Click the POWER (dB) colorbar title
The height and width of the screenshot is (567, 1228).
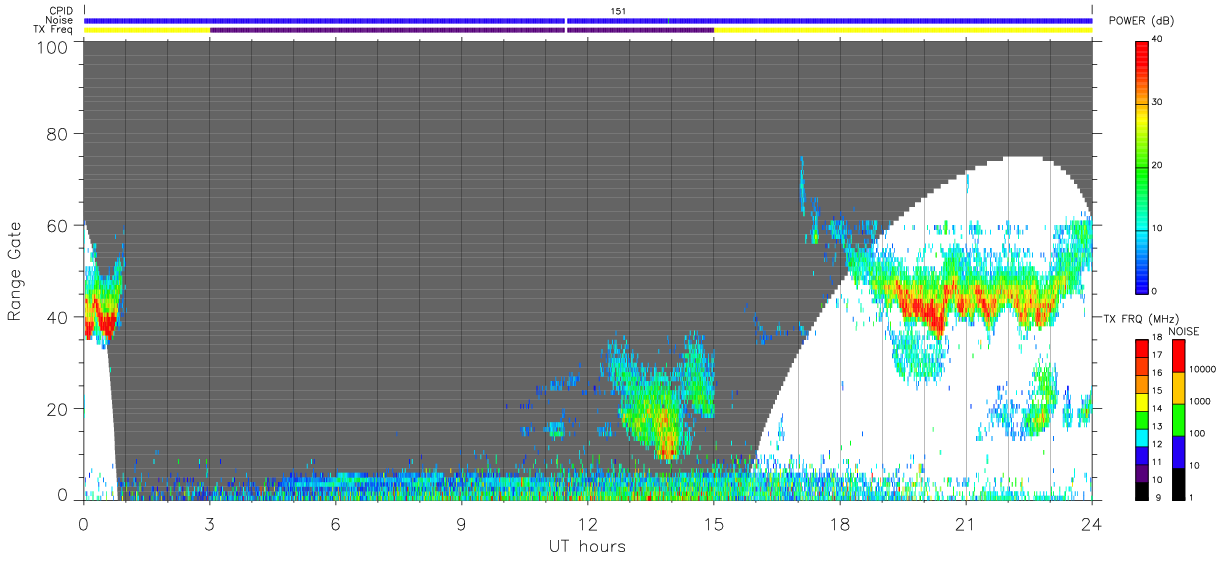pos(1141,21)
